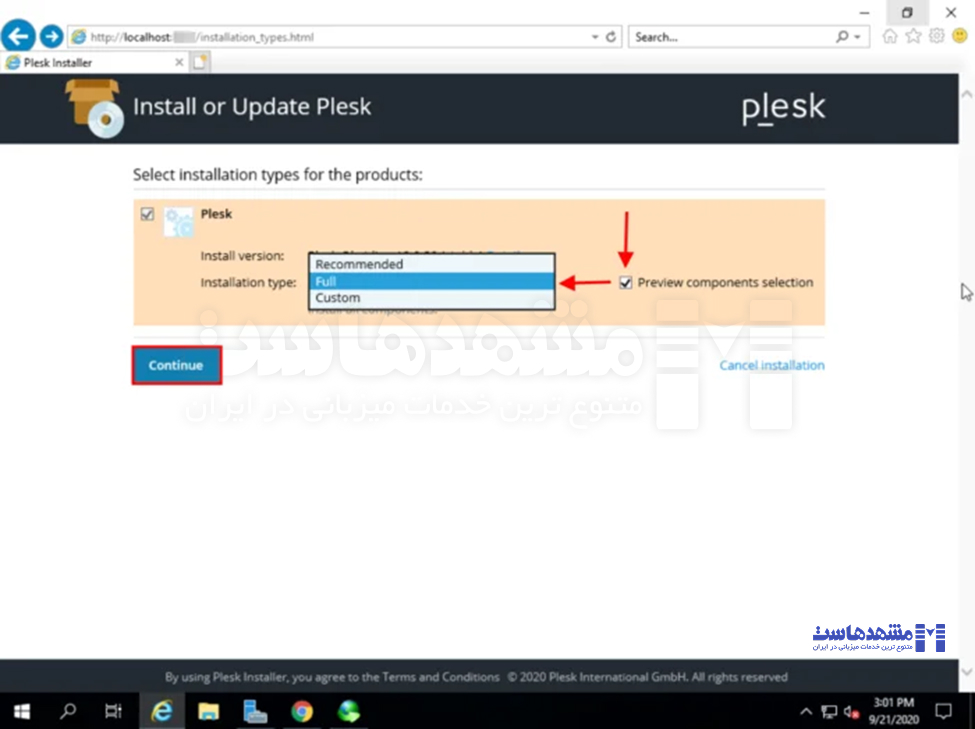The image size is (975, 729).
Task: Click the network tray icon
Action: pos(829,711)
